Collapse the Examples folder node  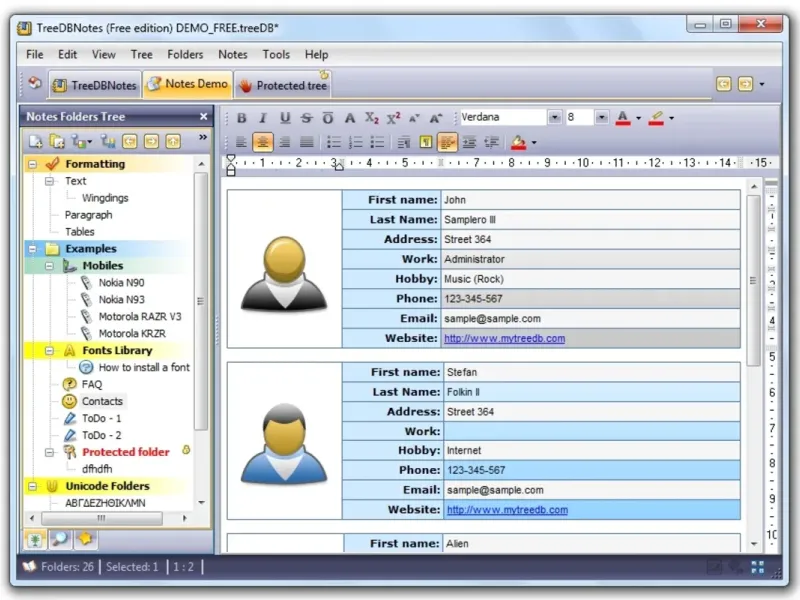point(33,249)
